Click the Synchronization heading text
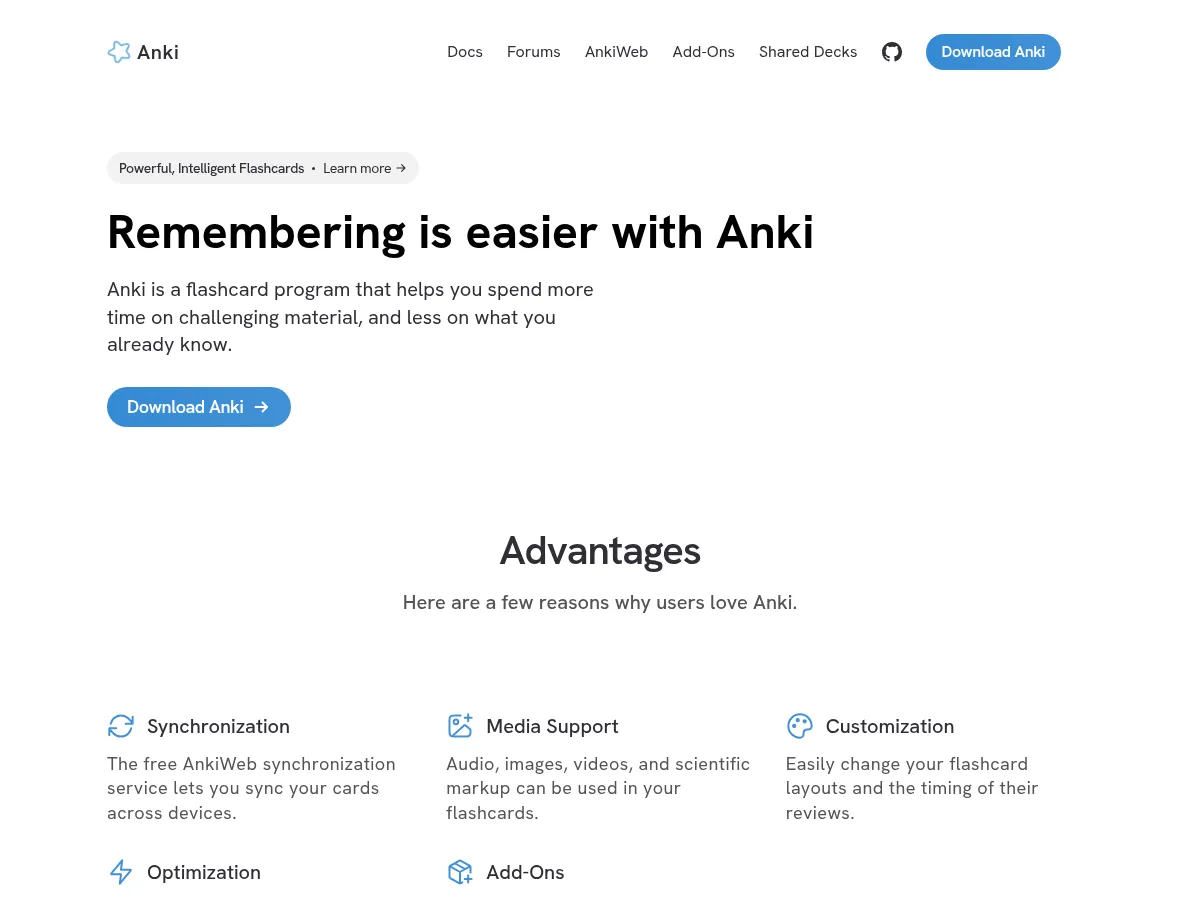1200x900 pixels. coord(218,726)
